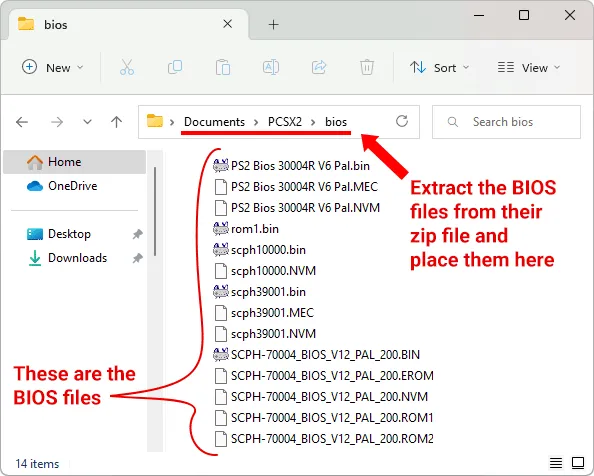Select scph39001.NVM file
The height and width of the screenshot is (476, 594).
point(265,334)
